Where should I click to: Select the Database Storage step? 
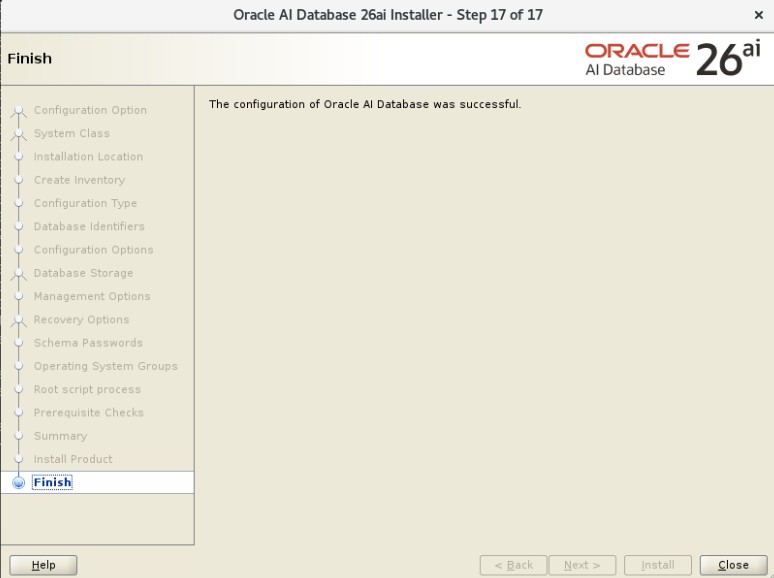coord(83,273)
